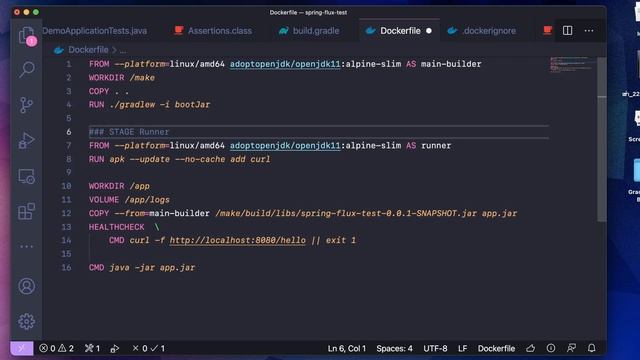Click the editor minimap
Screen dimensions: 640x360
(572, 65)
